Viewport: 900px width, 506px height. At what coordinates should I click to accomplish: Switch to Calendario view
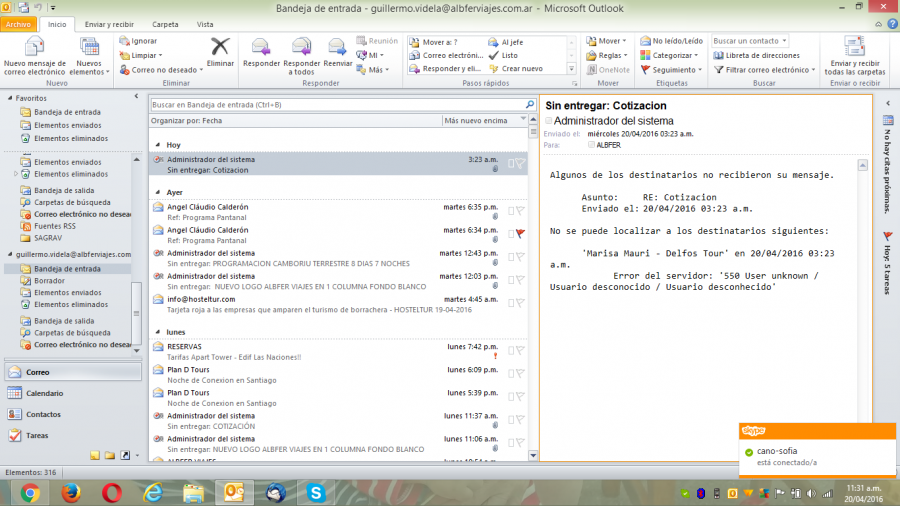pyautogui.click(x=73, y=393)
